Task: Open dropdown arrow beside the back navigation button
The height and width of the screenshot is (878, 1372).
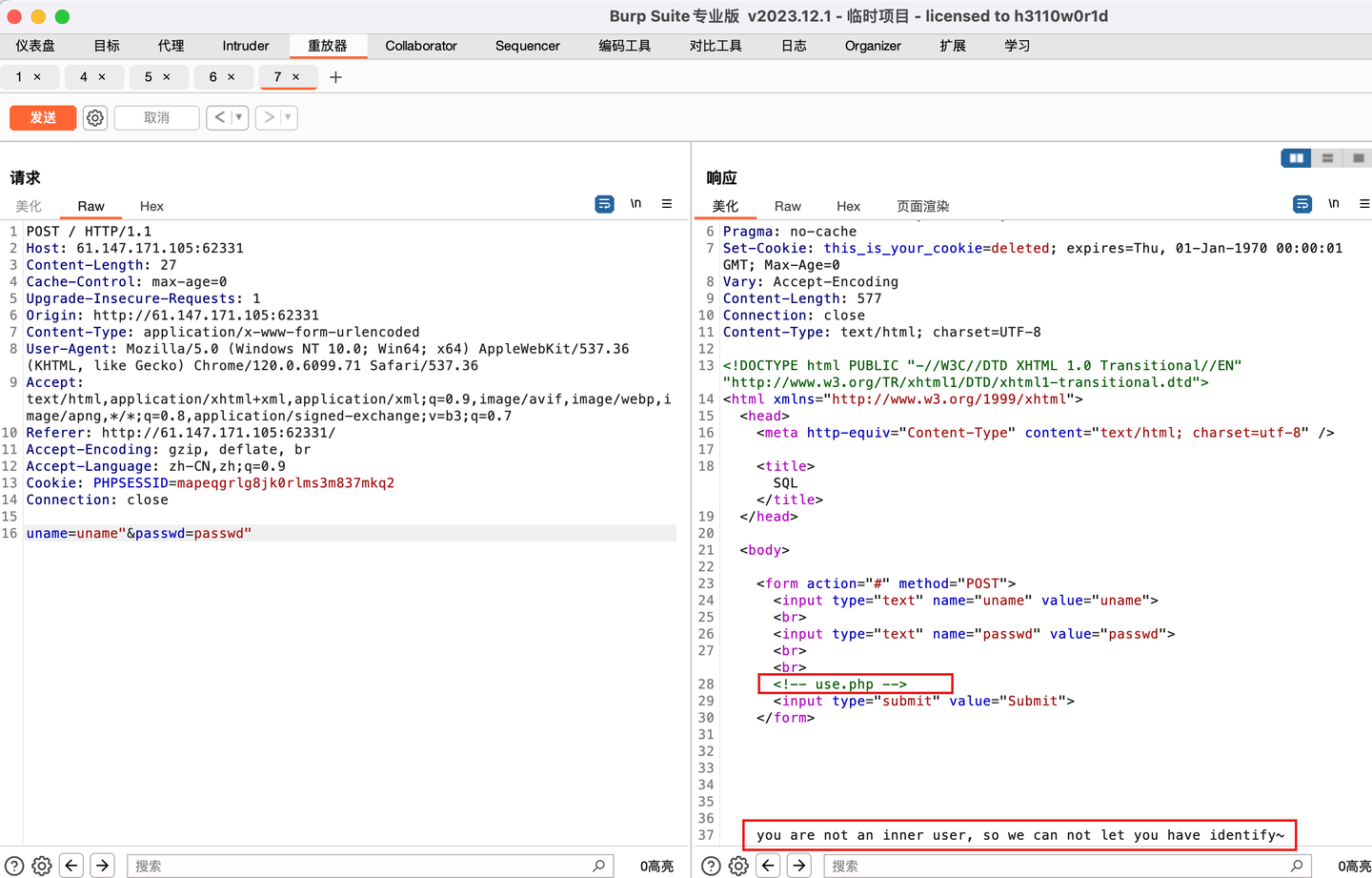Action: [236, 117]
